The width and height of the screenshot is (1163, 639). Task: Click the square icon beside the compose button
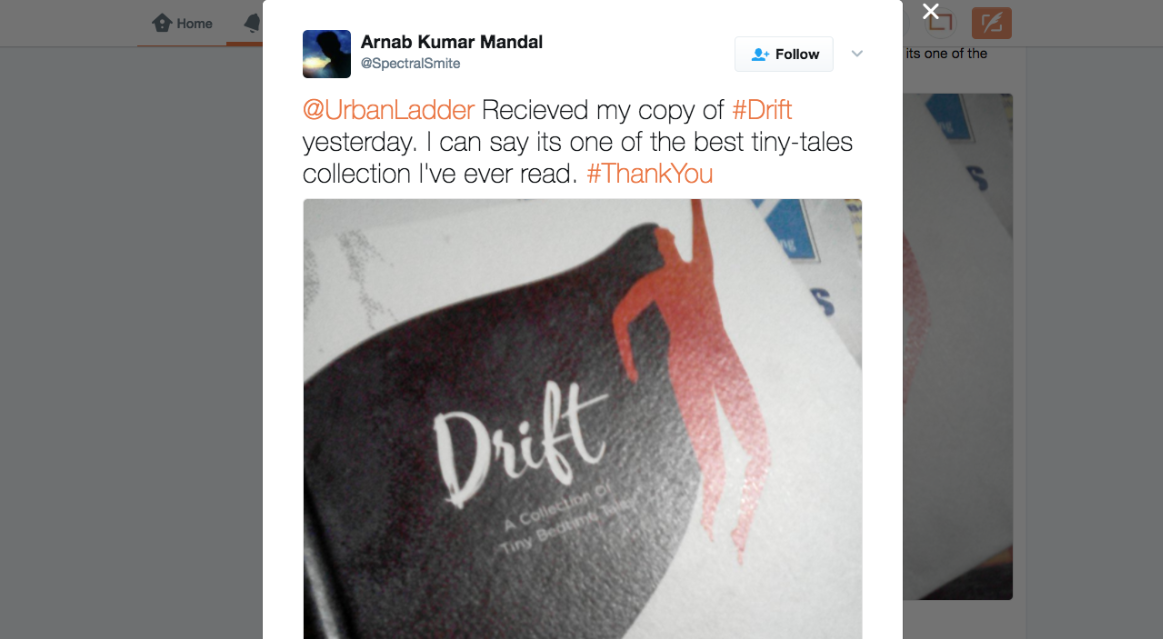(940, 23)
